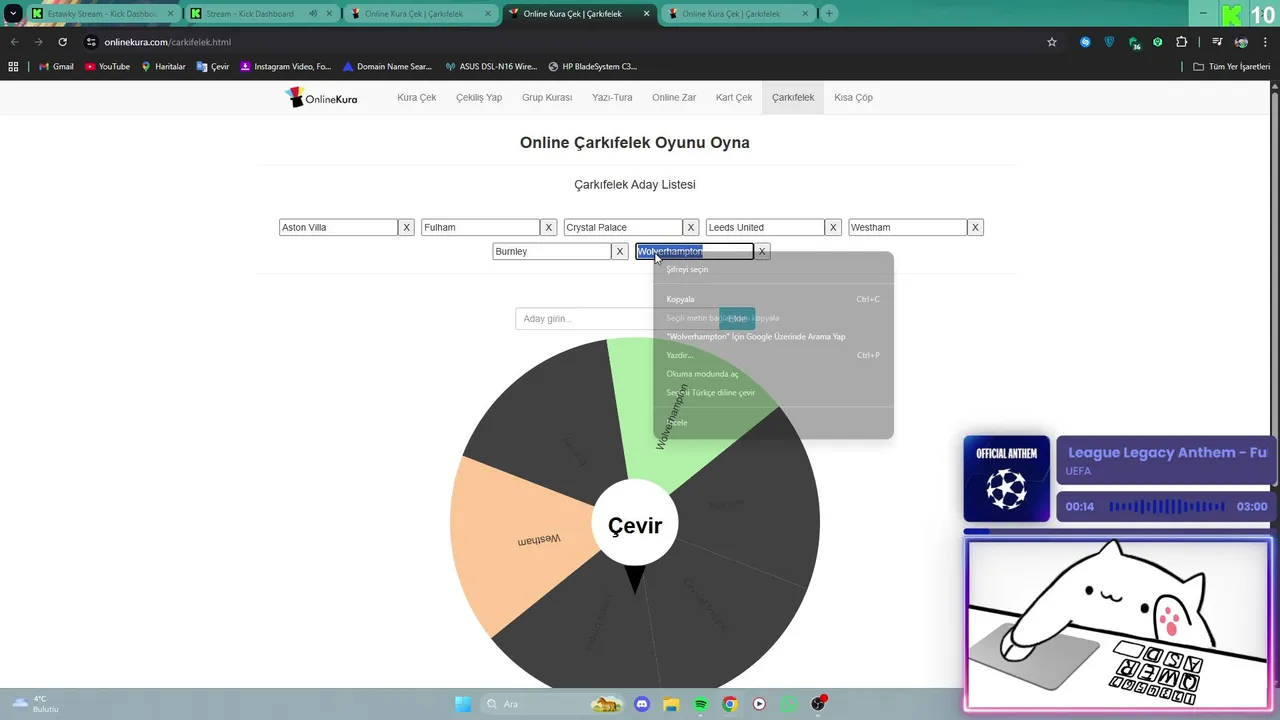Open Domain Name Search bookmark
1280x720 pixels.
(x=387, y=66)
